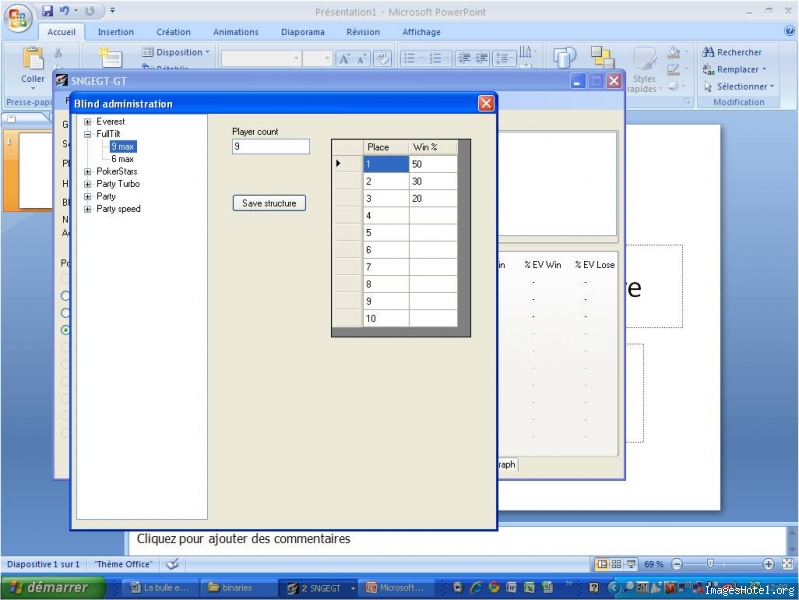Click the line spacing icon
Viewport: 799px width, 600px height.
pyautogui.click(x=502, y=59)
